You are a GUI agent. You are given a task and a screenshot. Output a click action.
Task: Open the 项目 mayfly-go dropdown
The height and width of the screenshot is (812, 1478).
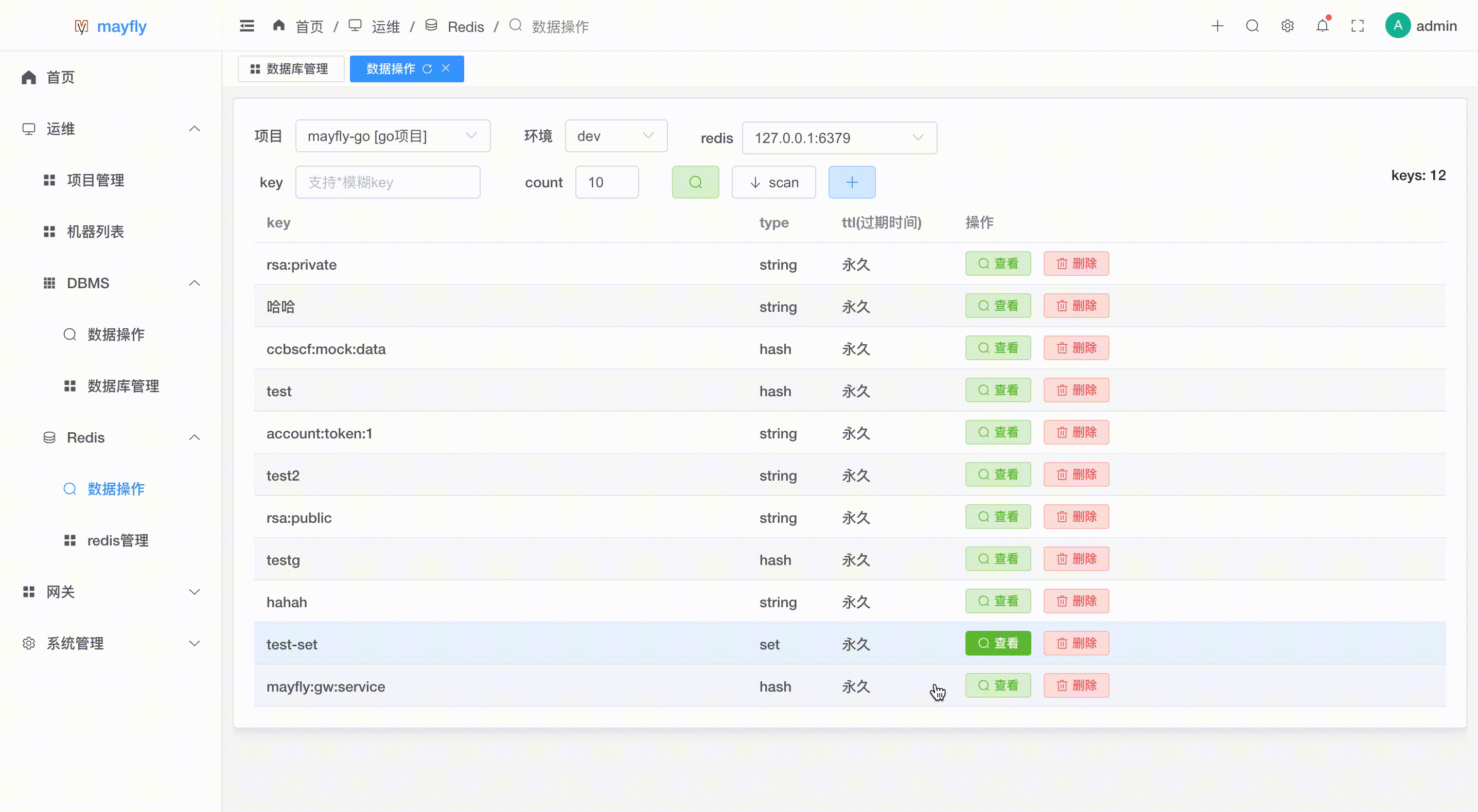point(393,136)
